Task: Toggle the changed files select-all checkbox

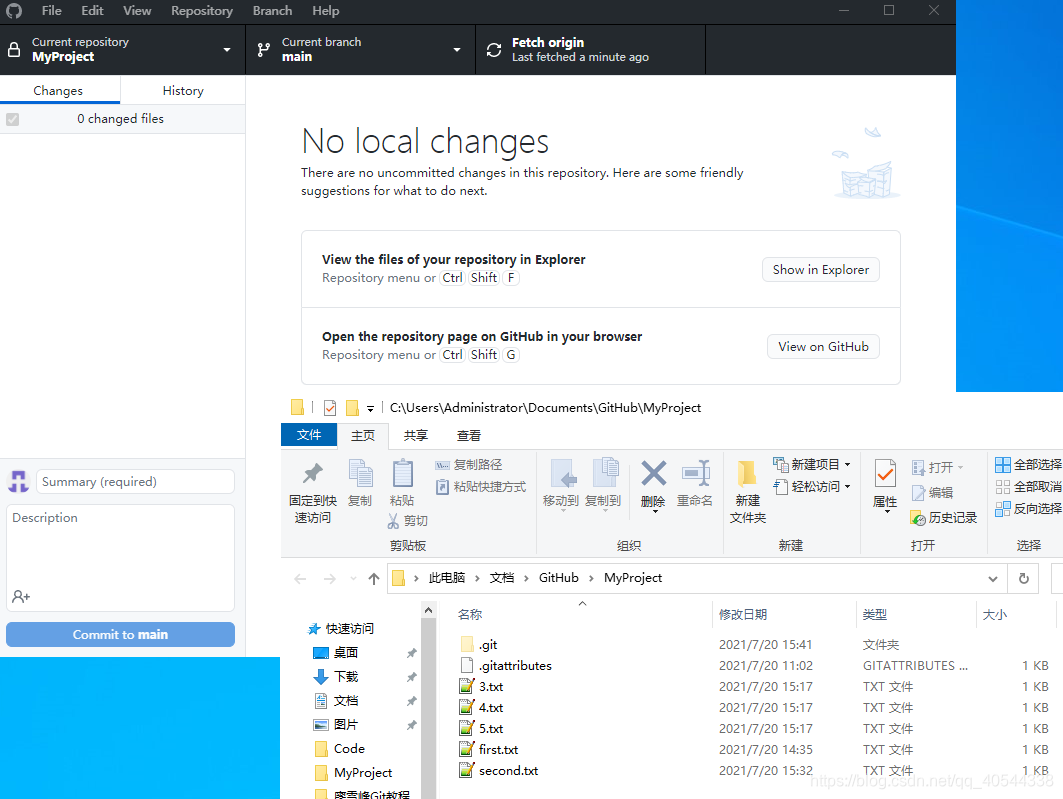Action: point(13,119)
